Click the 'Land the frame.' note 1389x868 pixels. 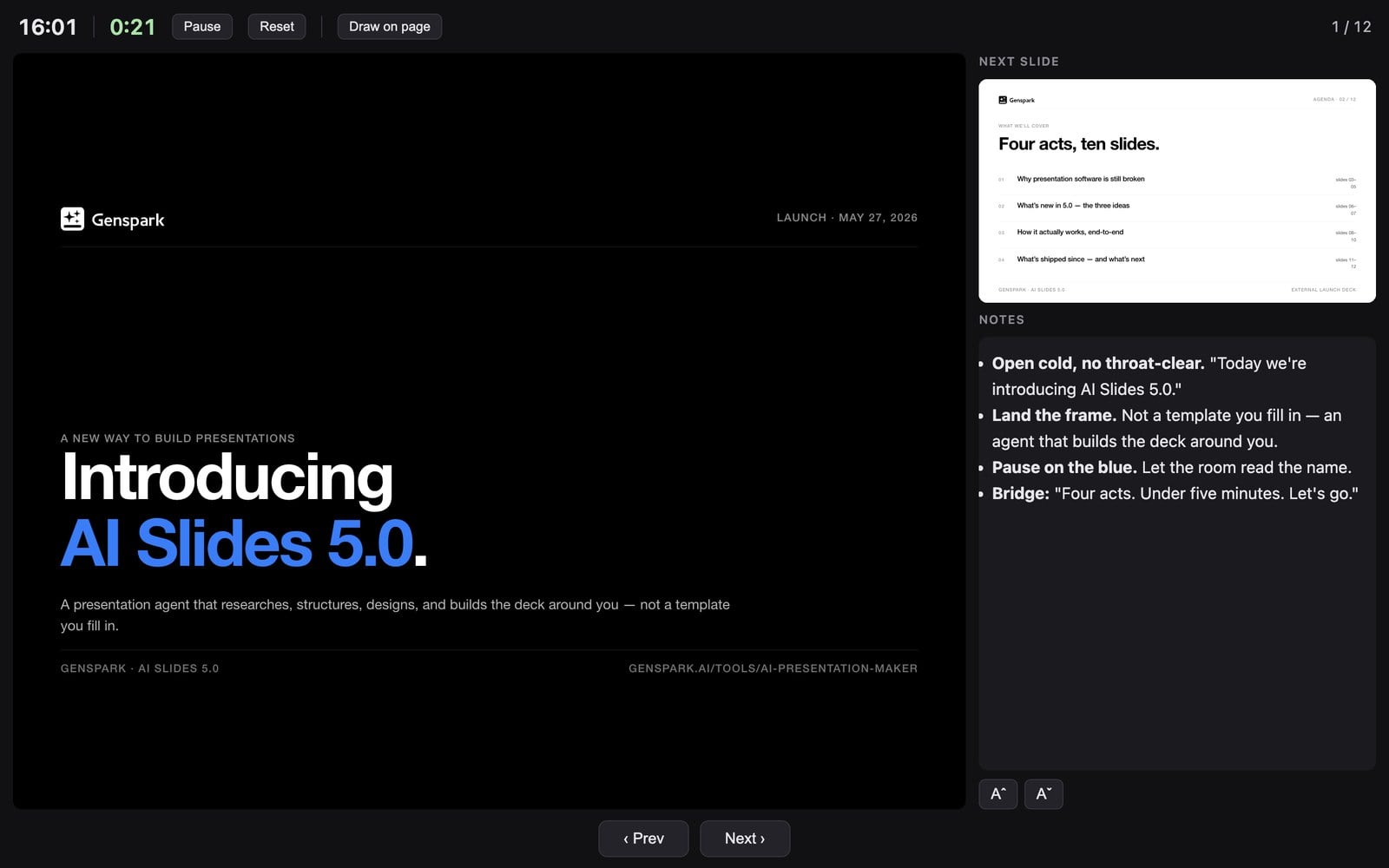tap(1054, 416)
